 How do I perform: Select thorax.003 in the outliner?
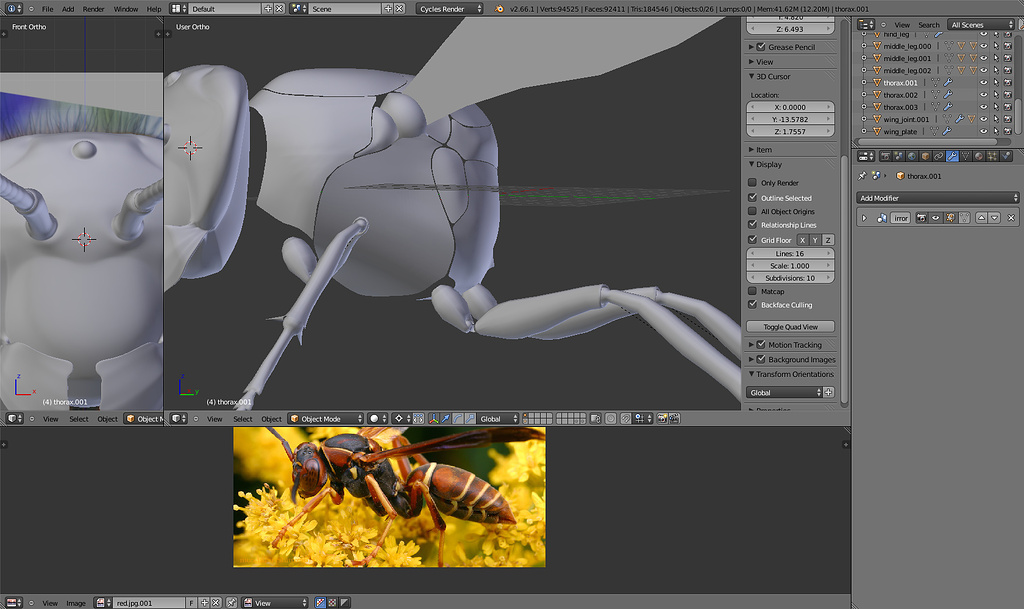point(900,107)
